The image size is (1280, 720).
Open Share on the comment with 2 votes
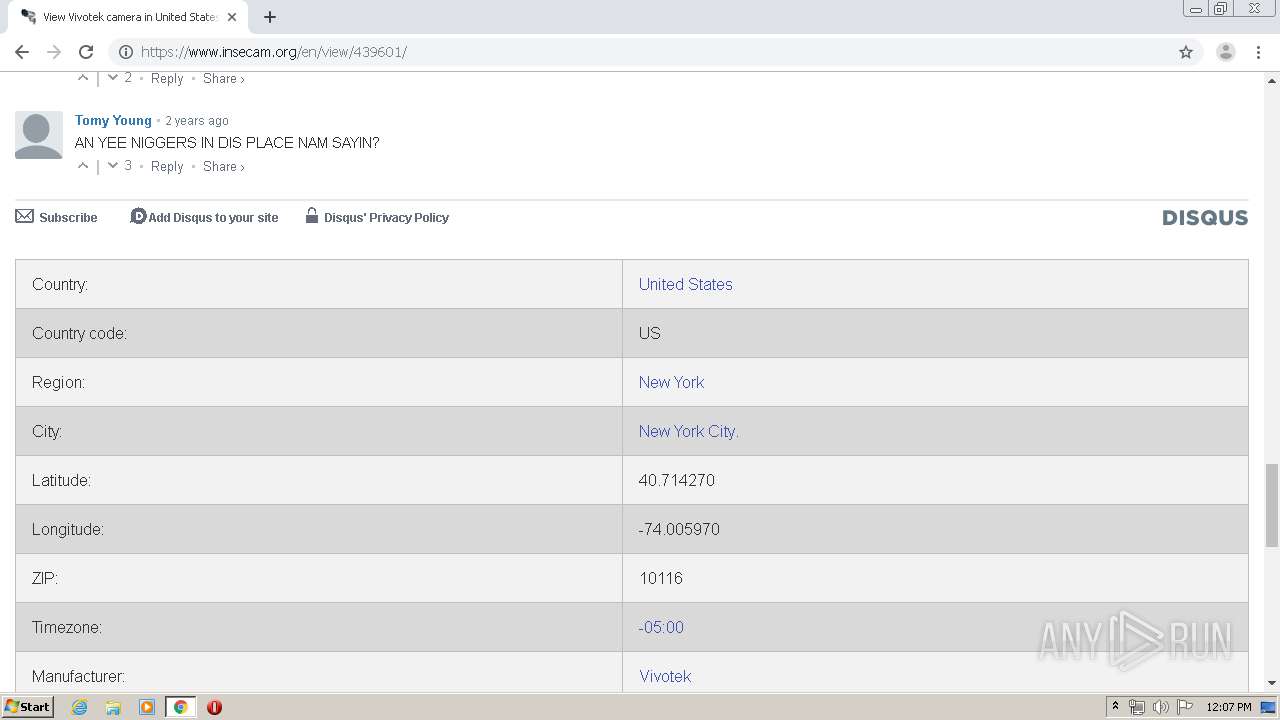pos(223,79)
